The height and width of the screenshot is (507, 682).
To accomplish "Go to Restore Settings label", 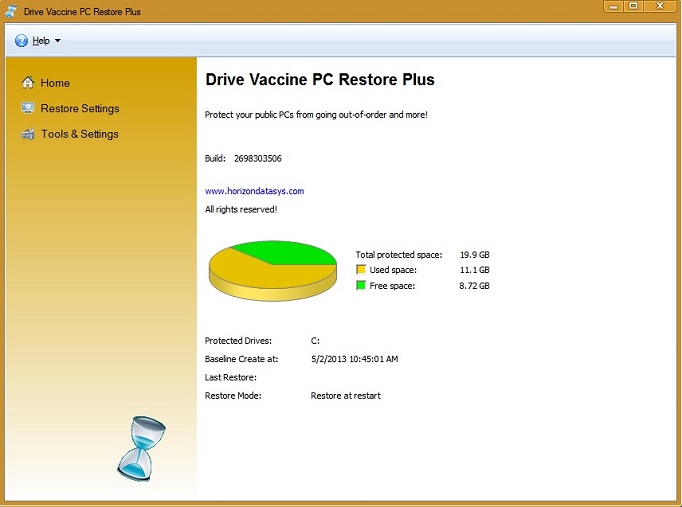I will [x=80, y=108].
